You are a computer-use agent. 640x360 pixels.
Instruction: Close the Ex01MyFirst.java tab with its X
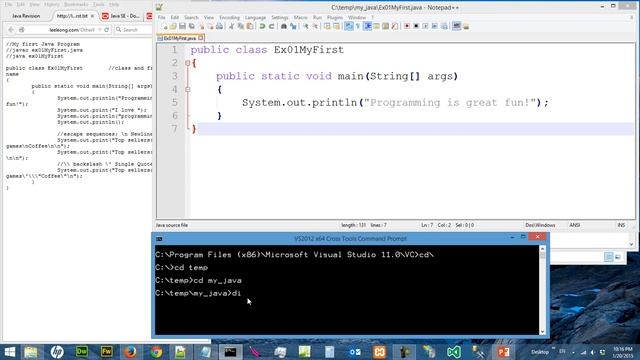pos(200,38)
